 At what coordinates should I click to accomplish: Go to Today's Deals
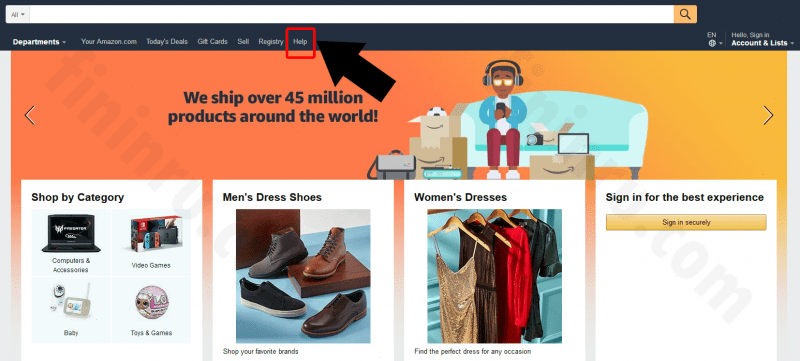[x=167, y=42]
